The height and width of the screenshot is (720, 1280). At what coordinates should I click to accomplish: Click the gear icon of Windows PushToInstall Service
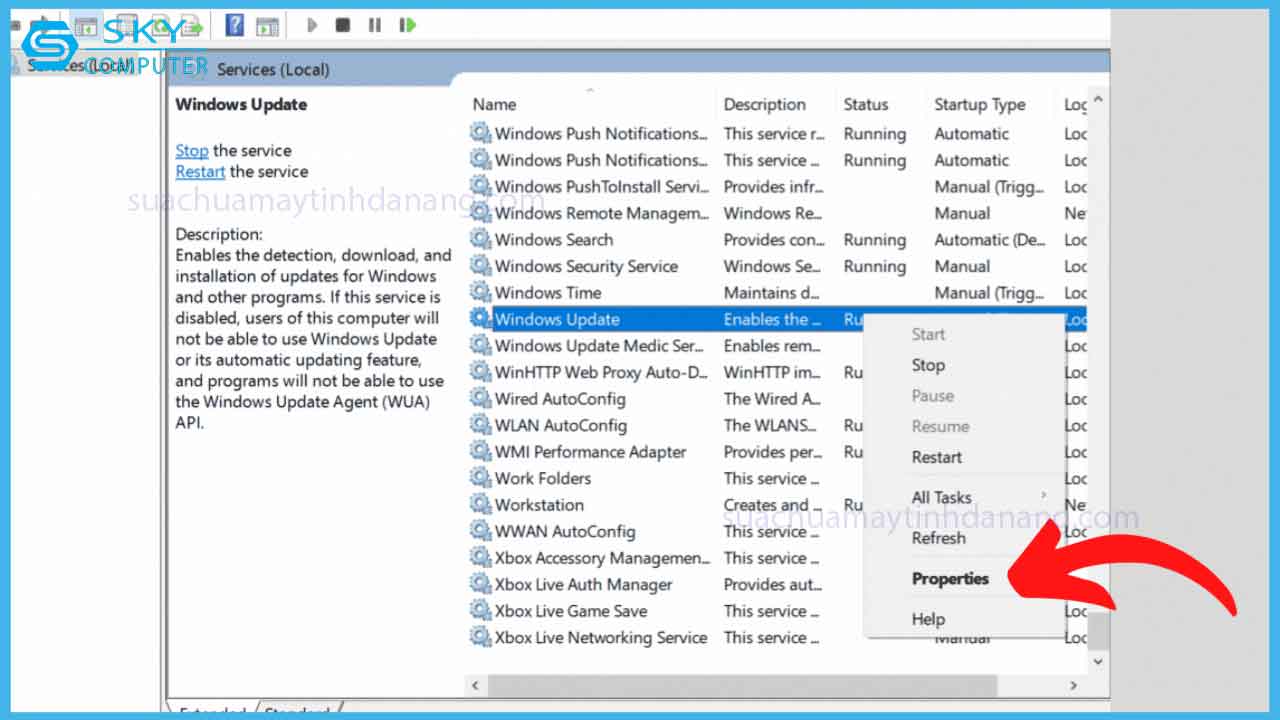click(481, 186)
